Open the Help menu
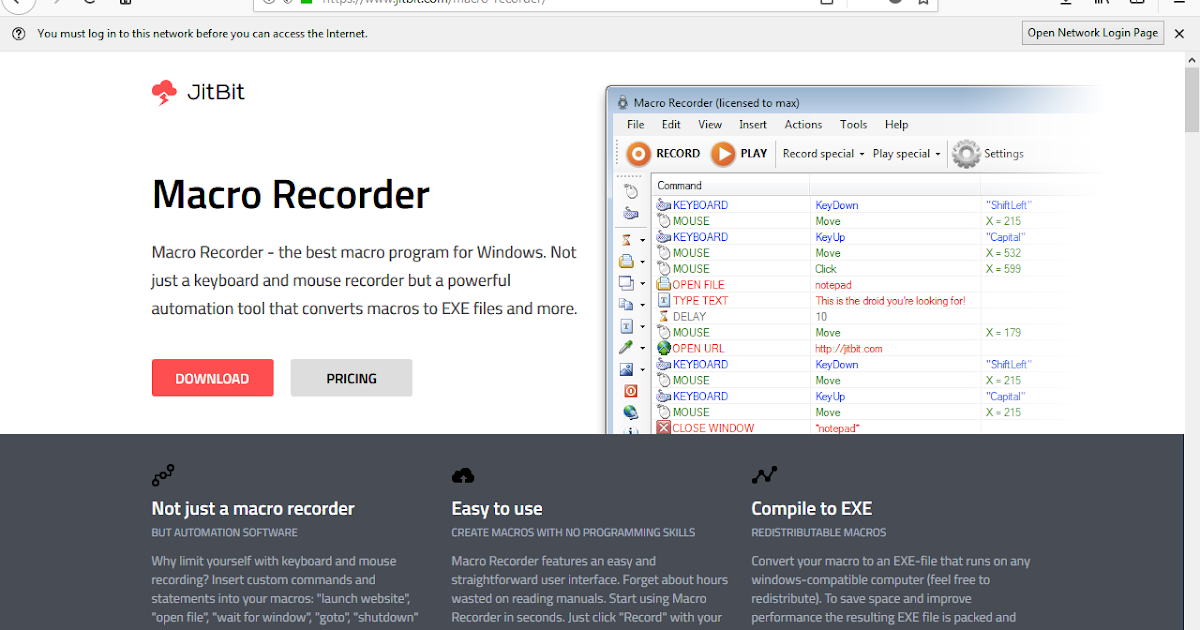The width and height of the screenshot is (1200, 630). [x=897, y=125]
